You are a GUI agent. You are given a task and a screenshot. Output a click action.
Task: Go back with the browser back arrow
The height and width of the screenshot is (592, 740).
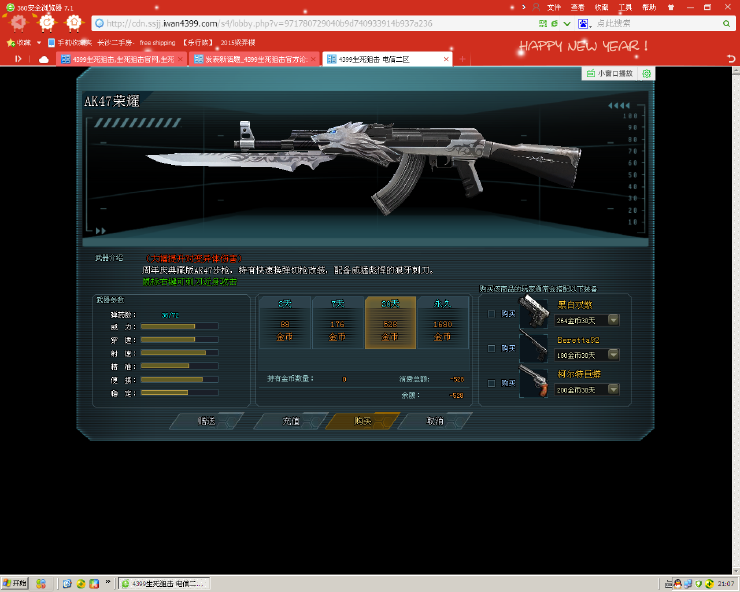[x=18, y=22]
